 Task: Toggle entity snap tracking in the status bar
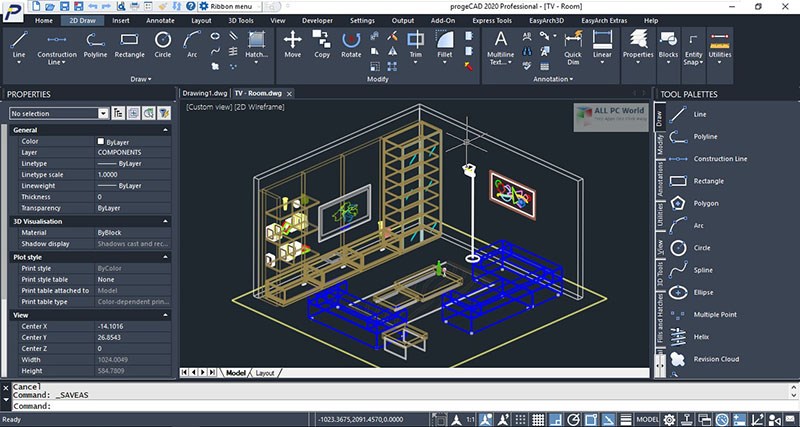coord(608,420)
